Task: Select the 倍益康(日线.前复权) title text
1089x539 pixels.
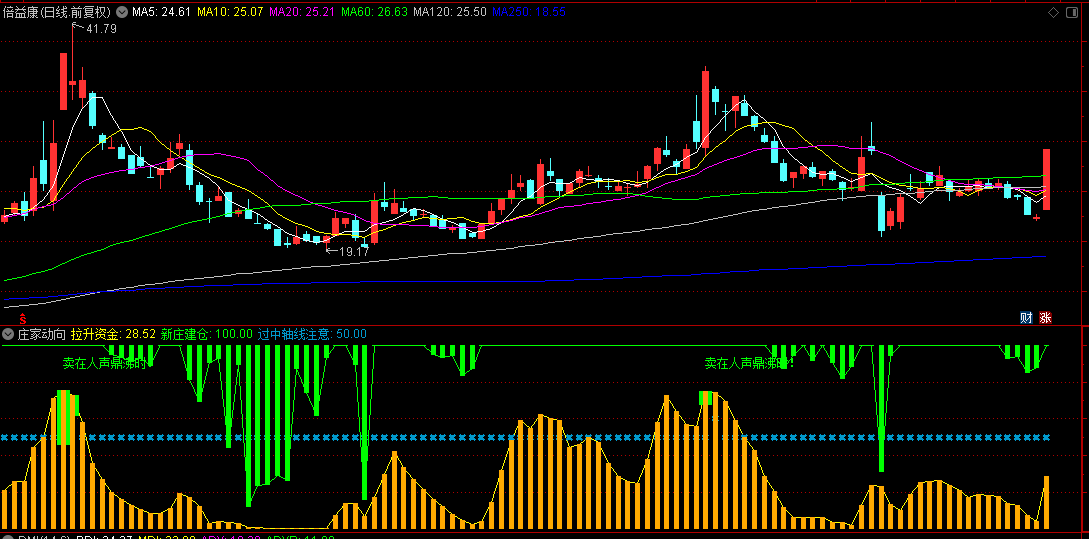Action: point(57,12)
